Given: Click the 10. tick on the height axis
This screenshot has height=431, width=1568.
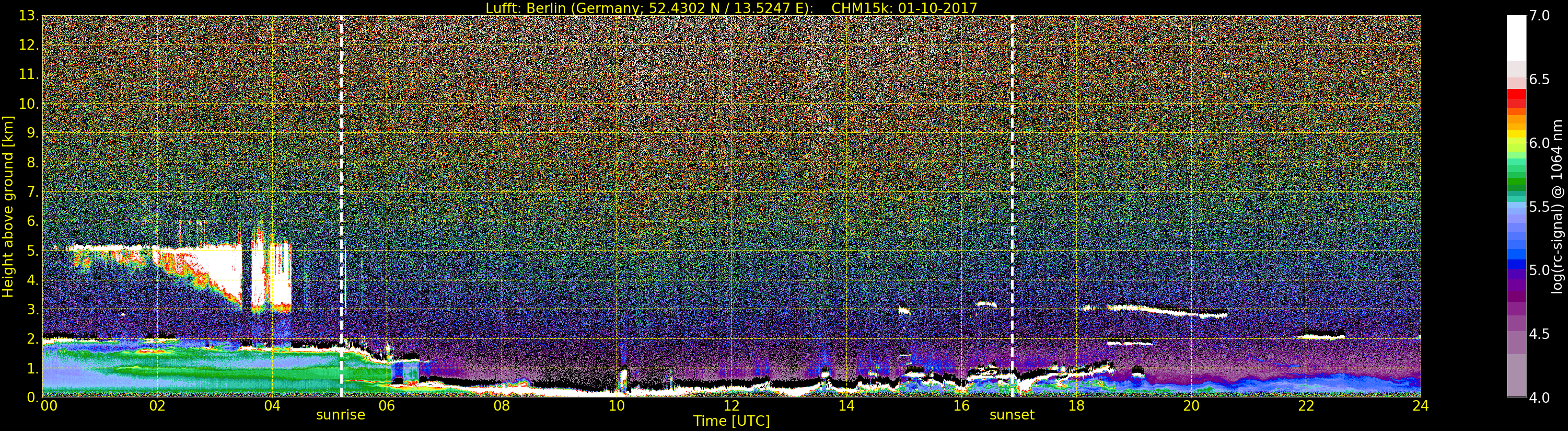Looking at the screenshot, I should 29,104.
